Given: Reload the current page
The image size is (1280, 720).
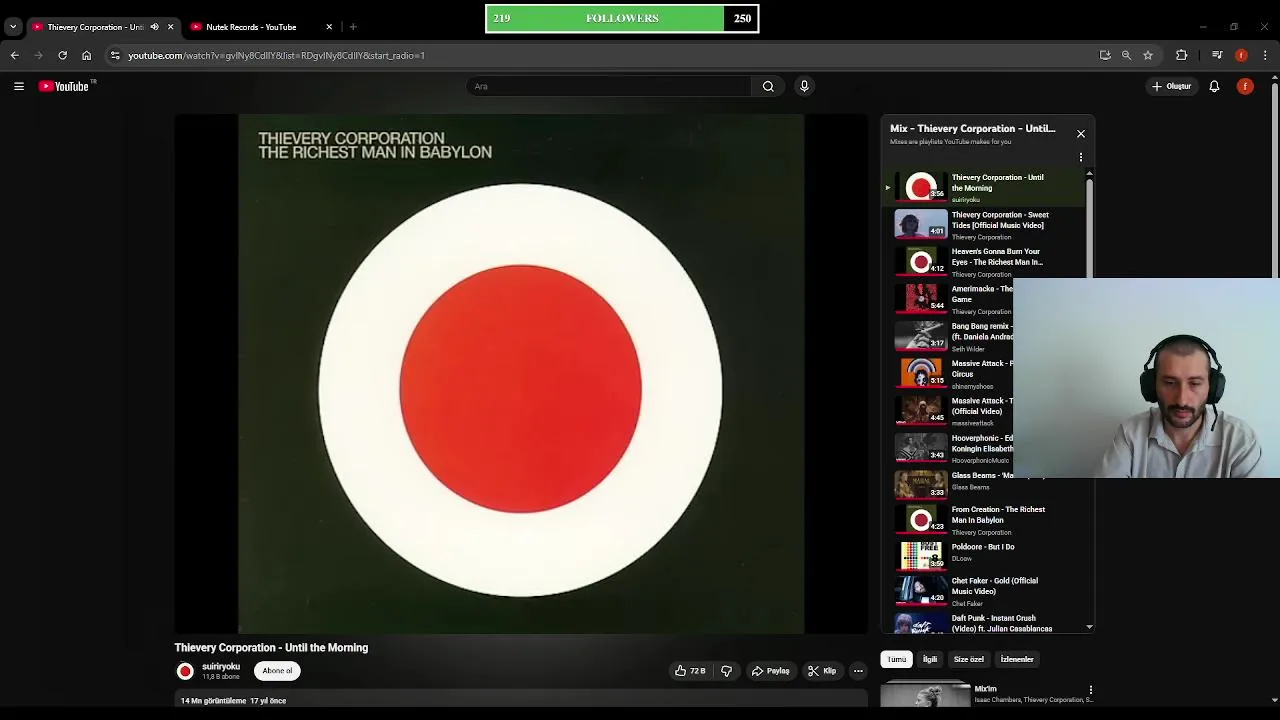Looking at the screenshot, I should coord(62,55).
